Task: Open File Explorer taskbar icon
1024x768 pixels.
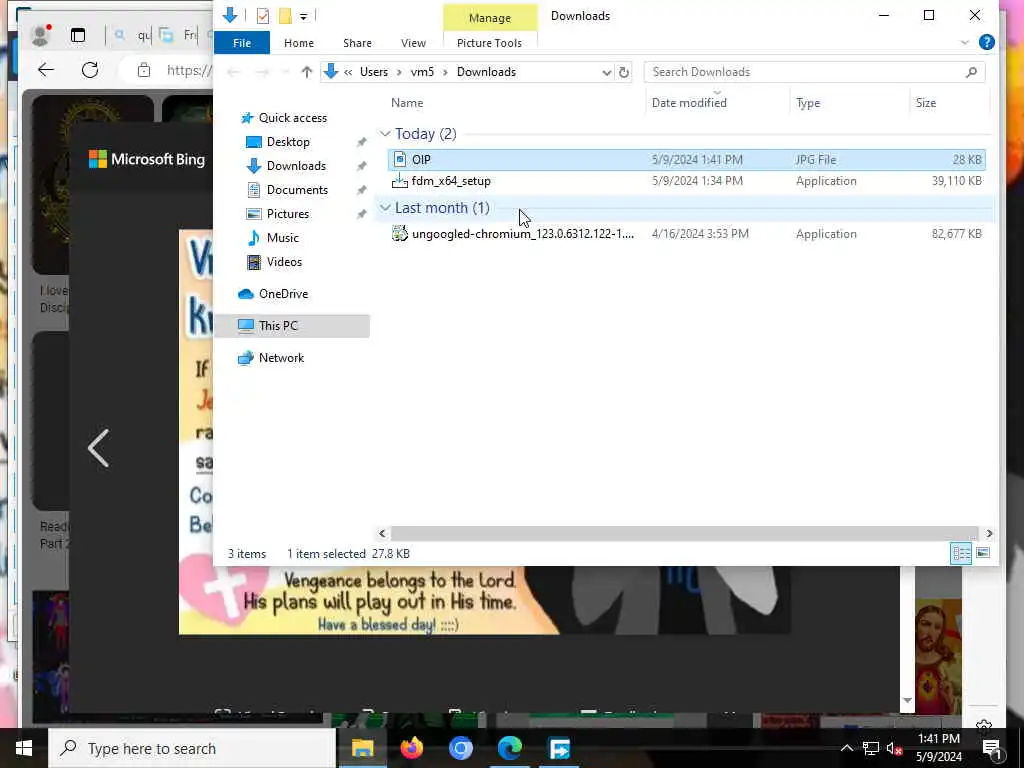Action: 362,748
